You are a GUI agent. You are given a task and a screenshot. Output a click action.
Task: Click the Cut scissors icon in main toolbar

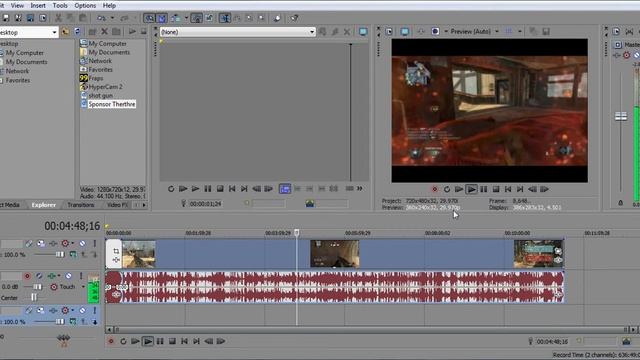click(58, 18)
